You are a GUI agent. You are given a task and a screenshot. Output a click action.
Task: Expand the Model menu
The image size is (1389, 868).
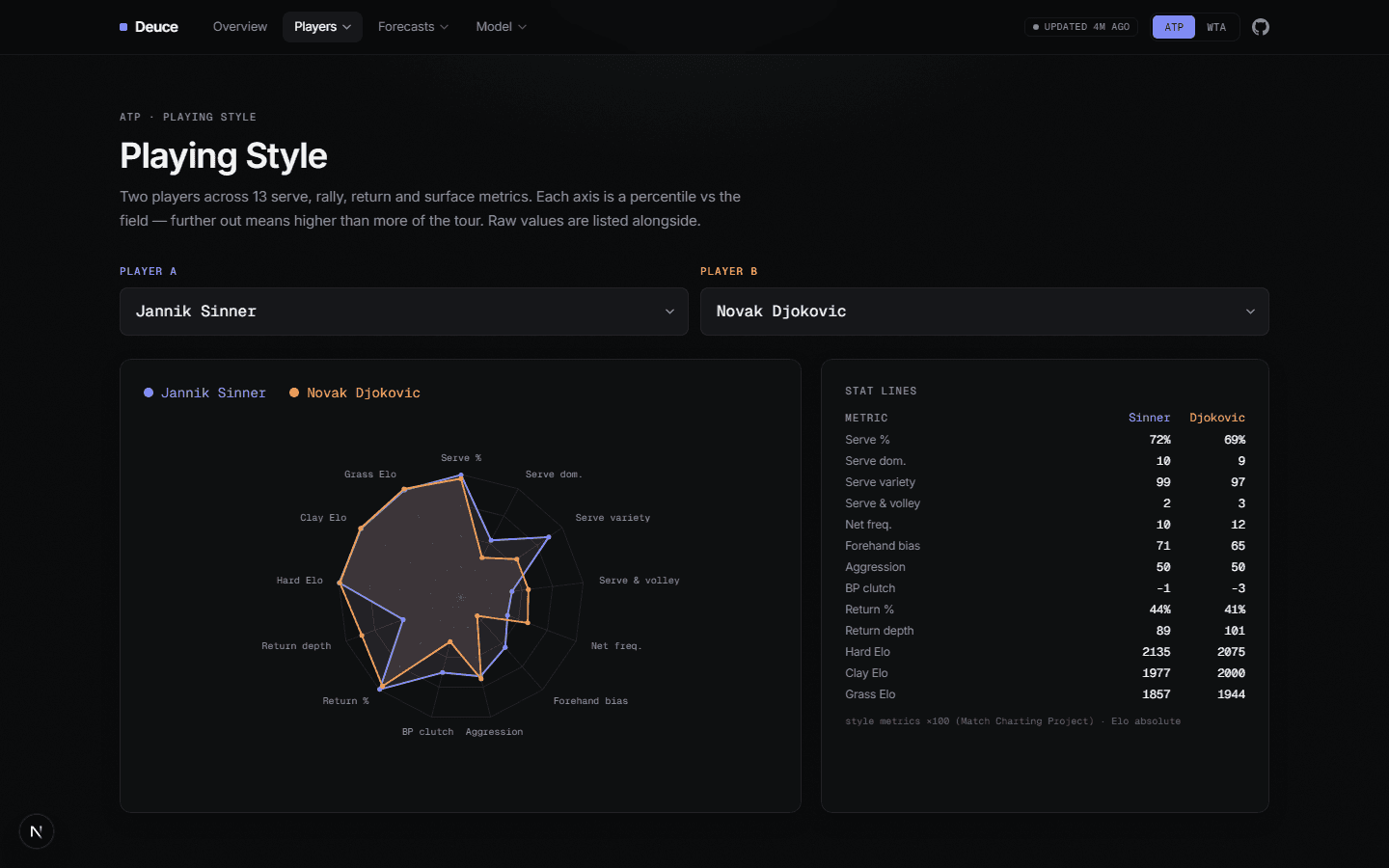click(501, 27)
